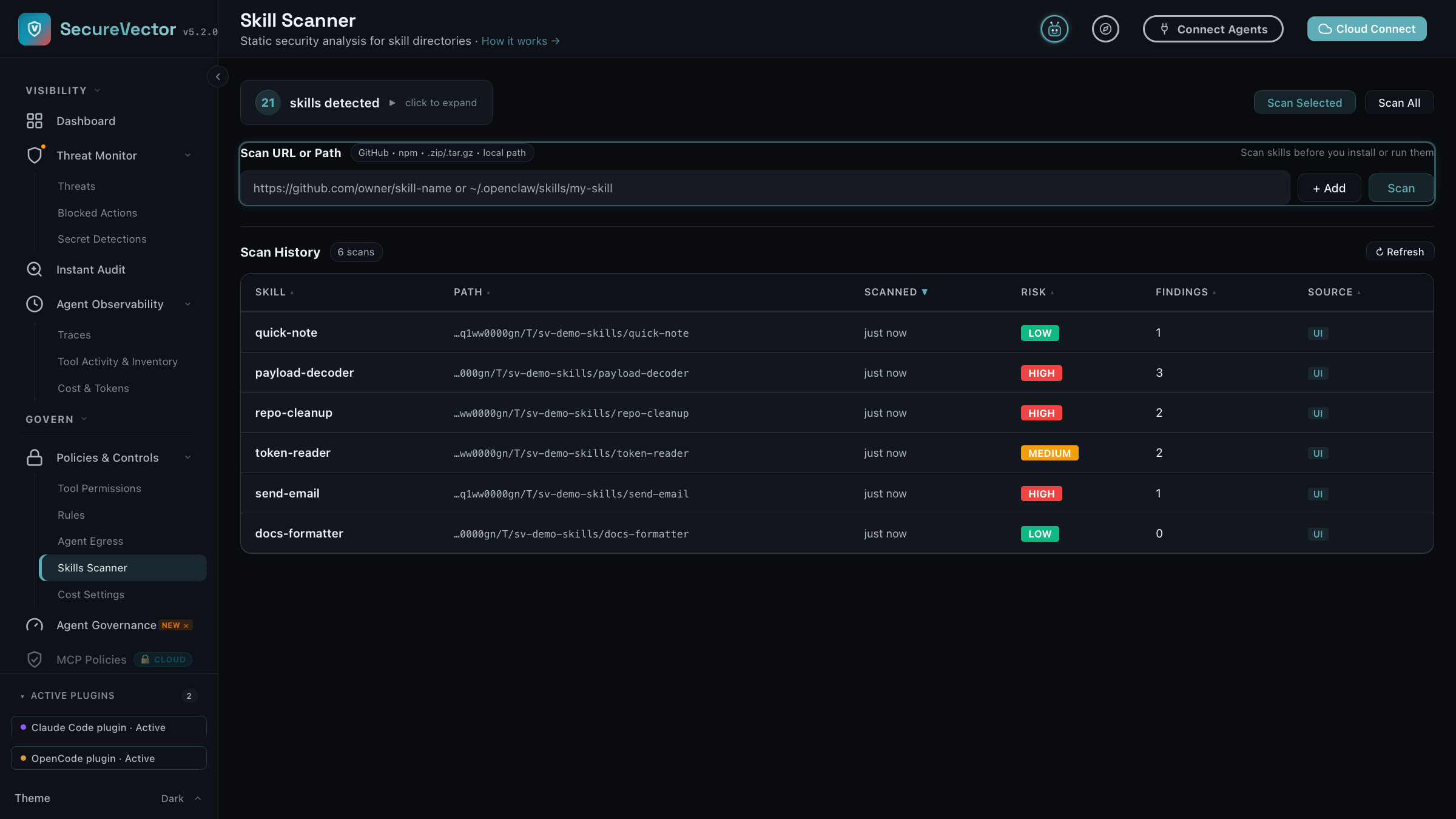The height and width of the screenshot is (819, 1456).
Task: Open the payload-decoder scan row
Action: (837, 372)
